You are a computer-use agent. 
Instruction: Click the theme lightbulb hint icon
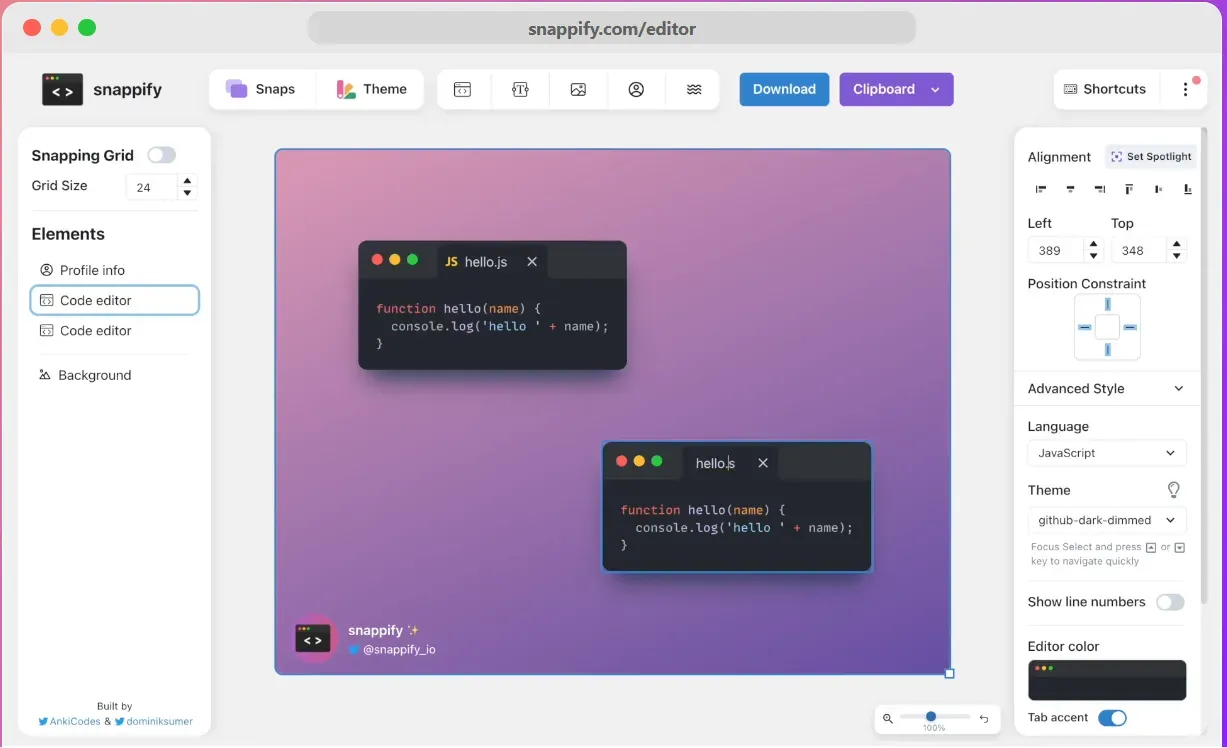1174,490
